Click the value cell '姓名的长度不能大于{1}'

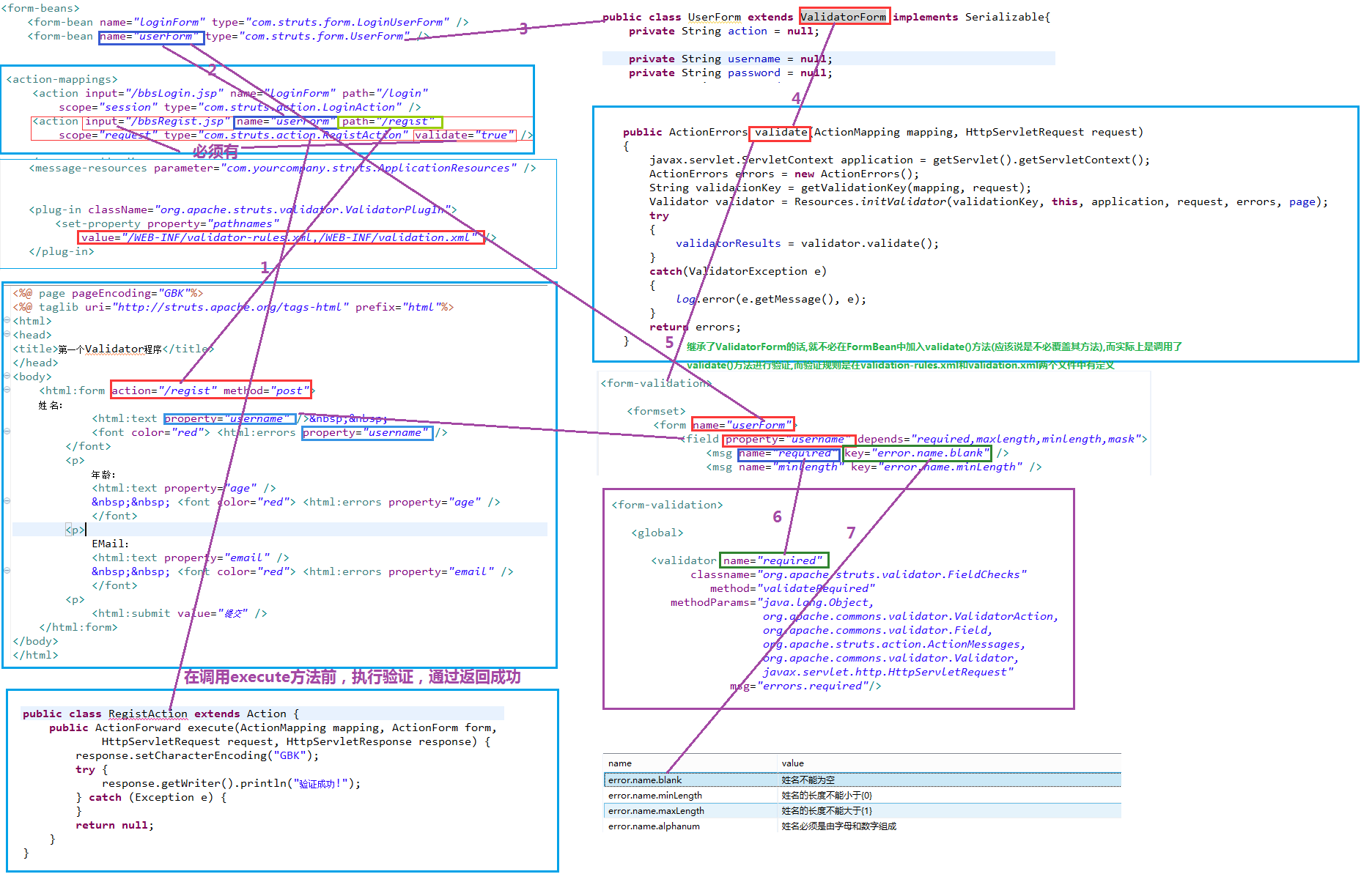(827, 811)
